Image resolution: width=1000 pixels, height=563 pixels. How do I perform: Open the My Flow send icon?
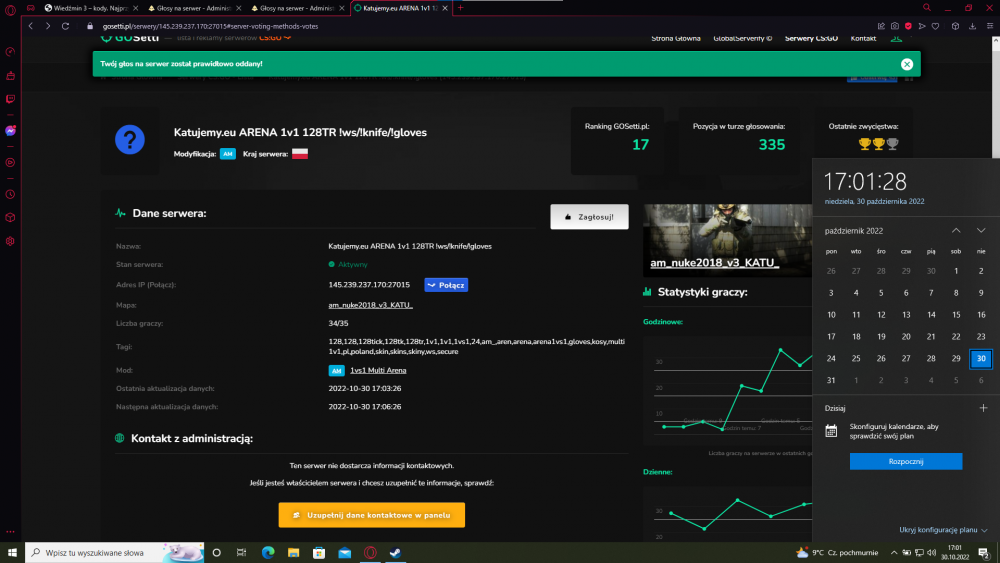click(x=922, y=26)
